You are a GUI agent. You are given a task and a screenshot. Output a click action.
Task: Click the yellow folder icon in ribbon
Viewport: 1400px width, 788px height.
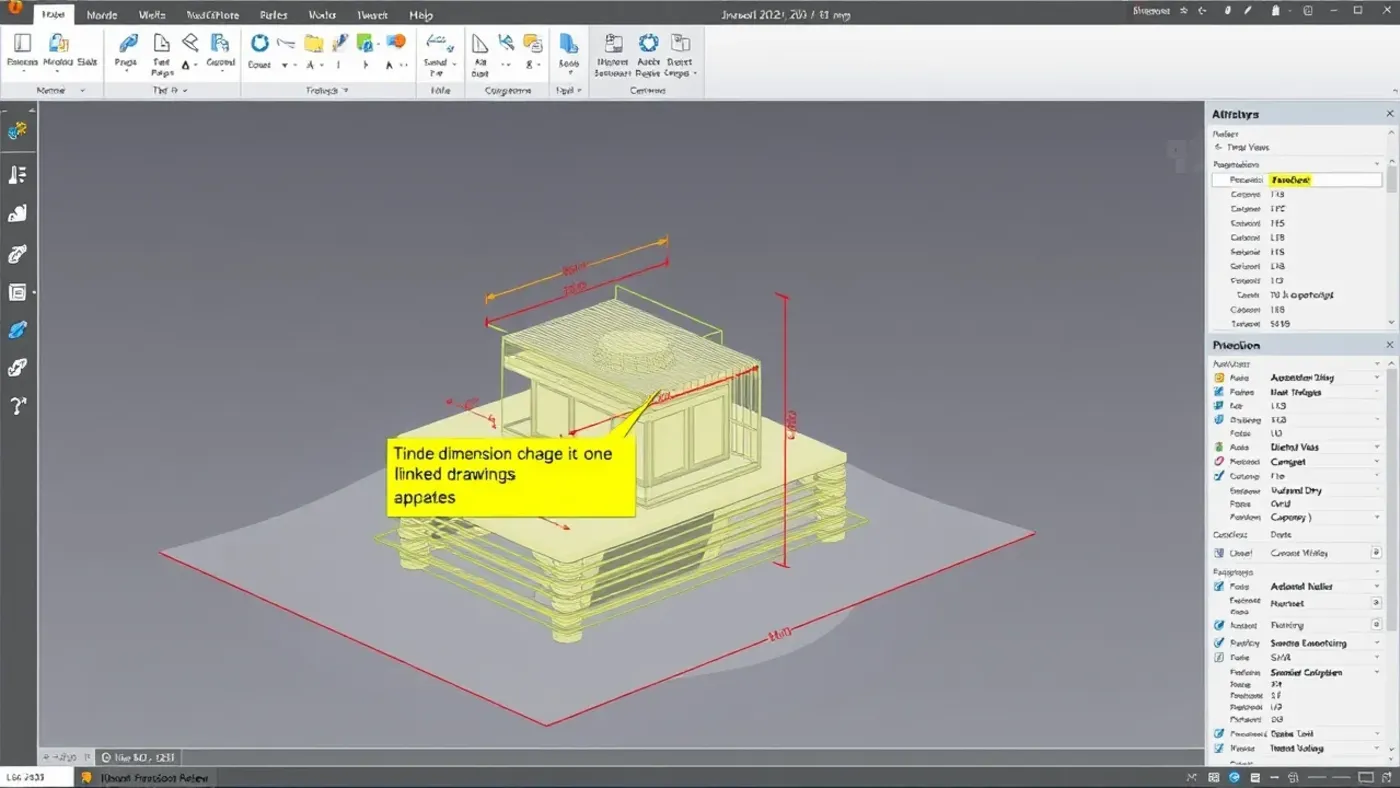click(x=314, y=43)
